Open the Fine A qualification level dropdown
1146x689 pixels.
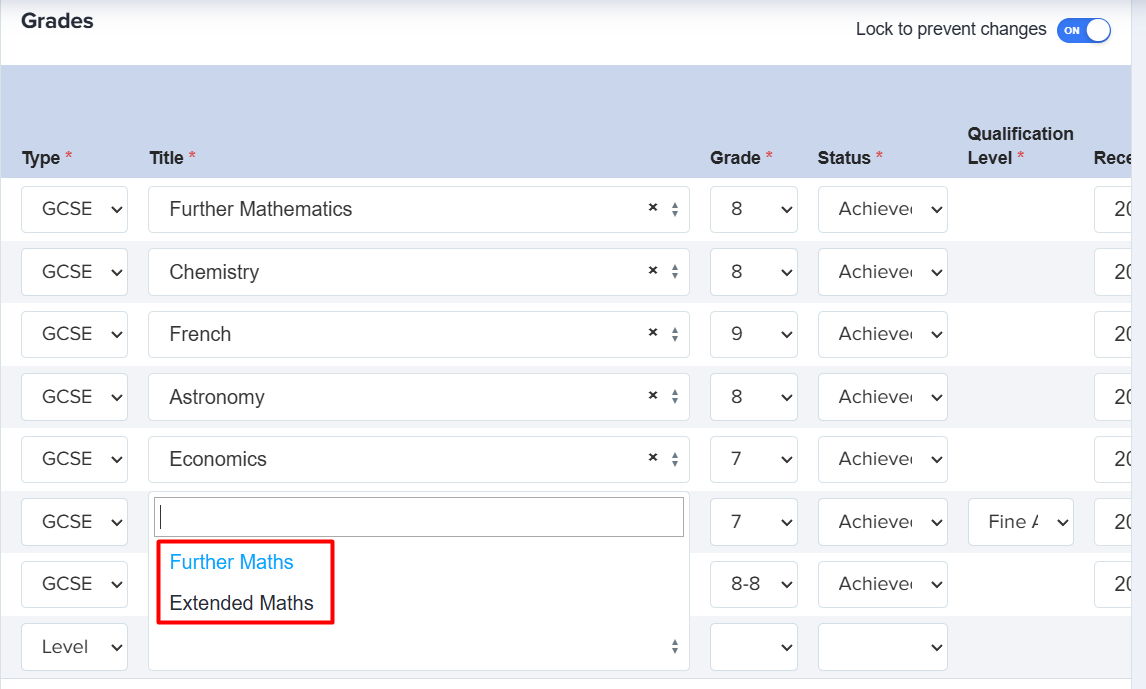pos(1020,522)
